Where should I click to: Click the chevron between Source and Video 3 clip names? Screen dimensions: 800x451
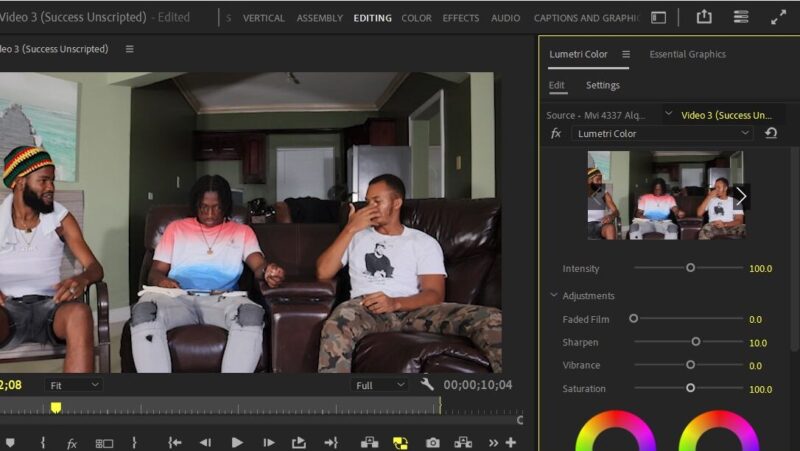[668, 113]
